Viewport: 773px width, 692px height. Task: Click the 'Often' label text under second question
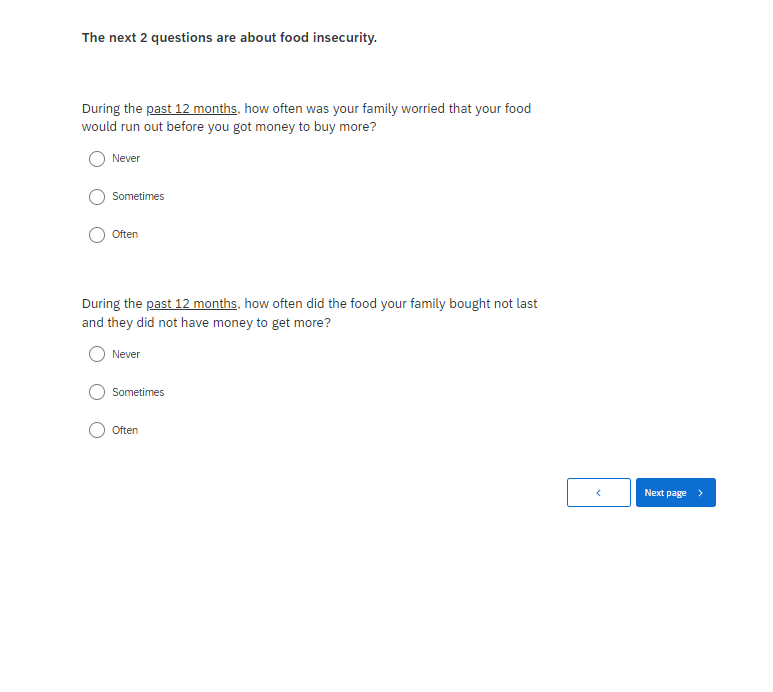(125, 431)
